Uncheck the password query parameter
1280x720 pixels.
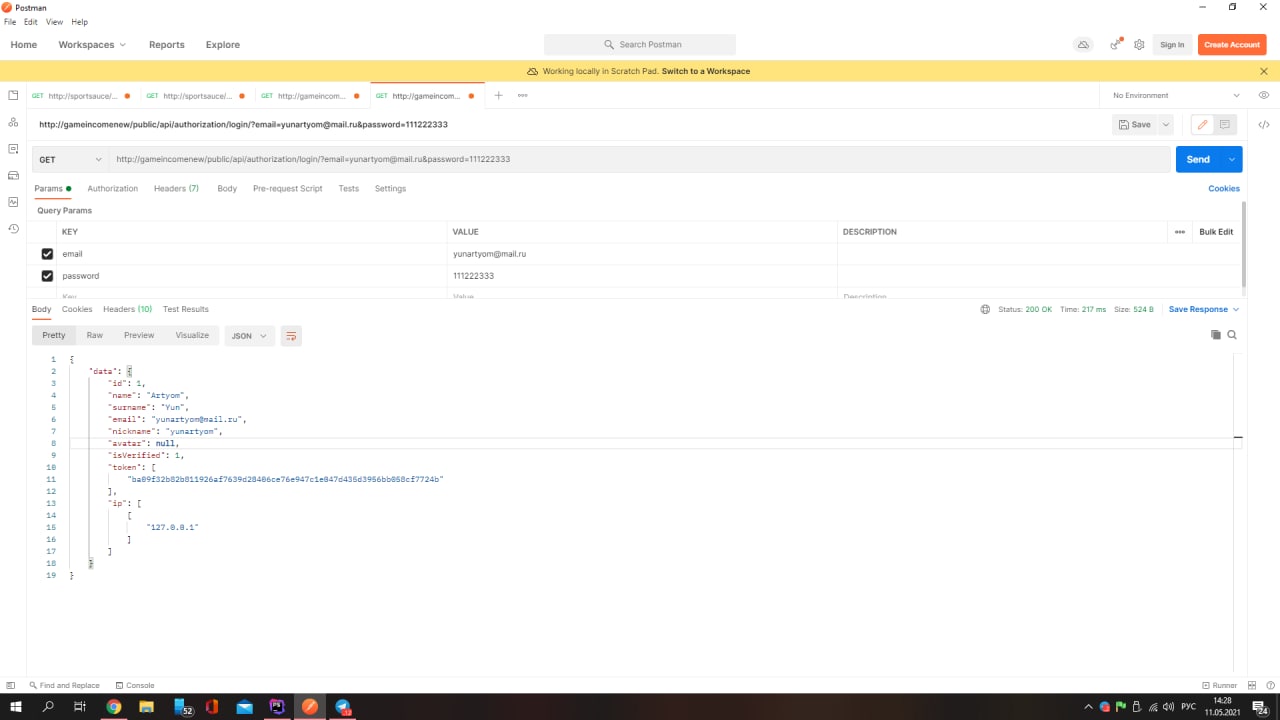[x=47, y=276]
